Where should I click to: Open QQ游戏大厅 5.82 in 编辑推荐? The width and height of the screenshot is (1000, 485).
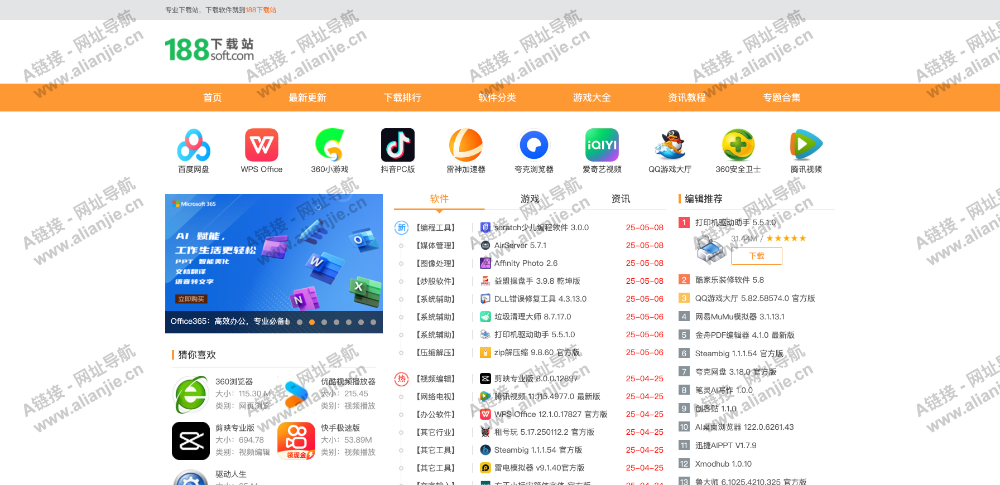(x=755, y=298)
